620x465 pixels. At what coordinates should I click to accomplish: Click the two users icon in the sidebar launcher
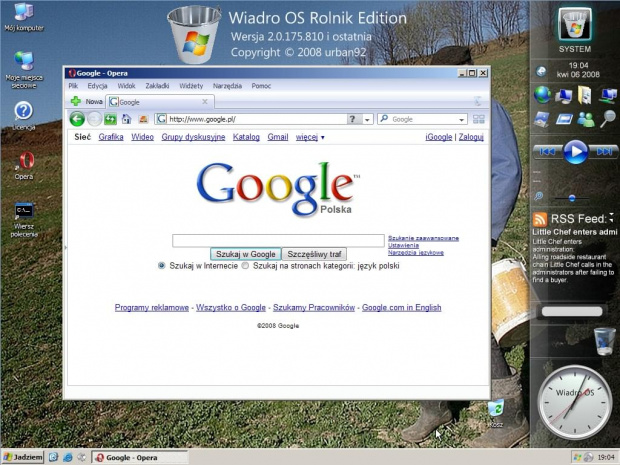(x=586, y=119)
